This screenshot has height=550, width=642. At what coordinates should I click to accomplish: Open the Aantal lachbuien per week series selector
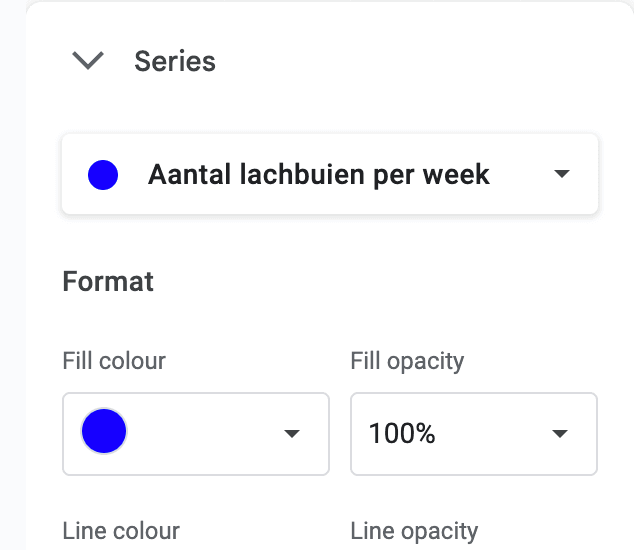330,175
